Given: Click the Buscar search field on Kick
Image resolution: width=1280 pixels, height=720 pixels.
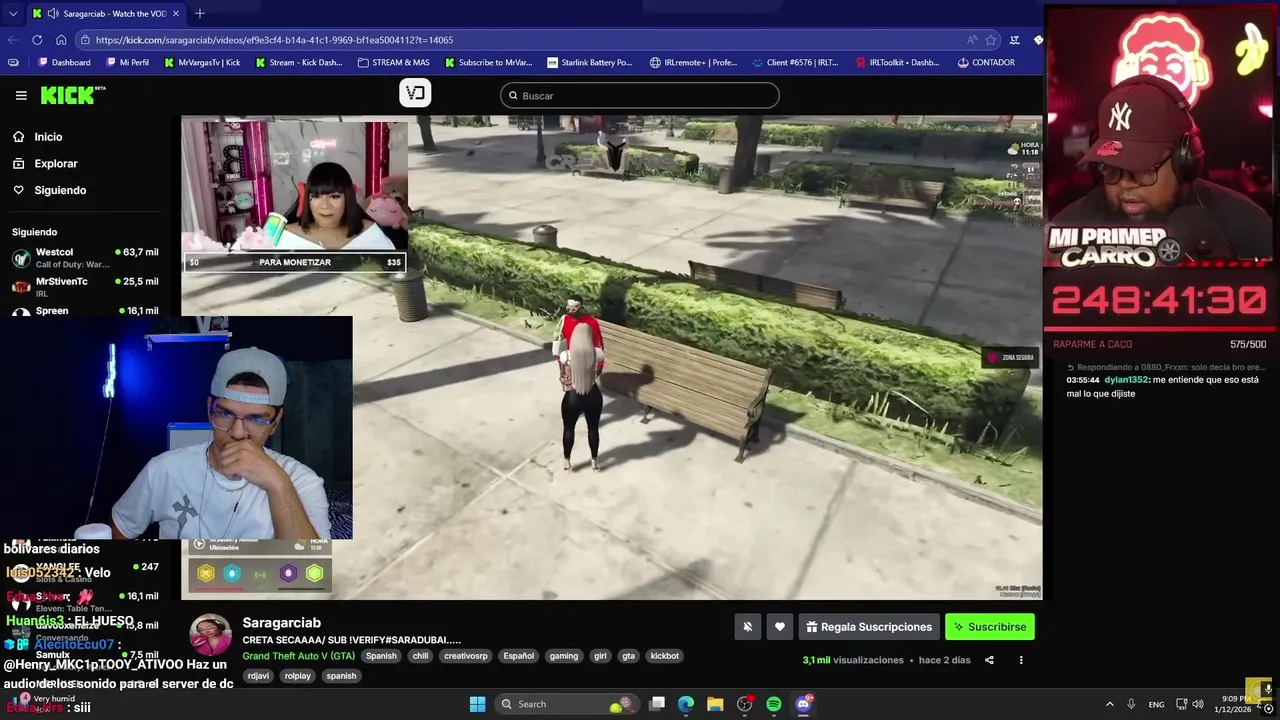Looking at the screenshot, I should (640, 96).
